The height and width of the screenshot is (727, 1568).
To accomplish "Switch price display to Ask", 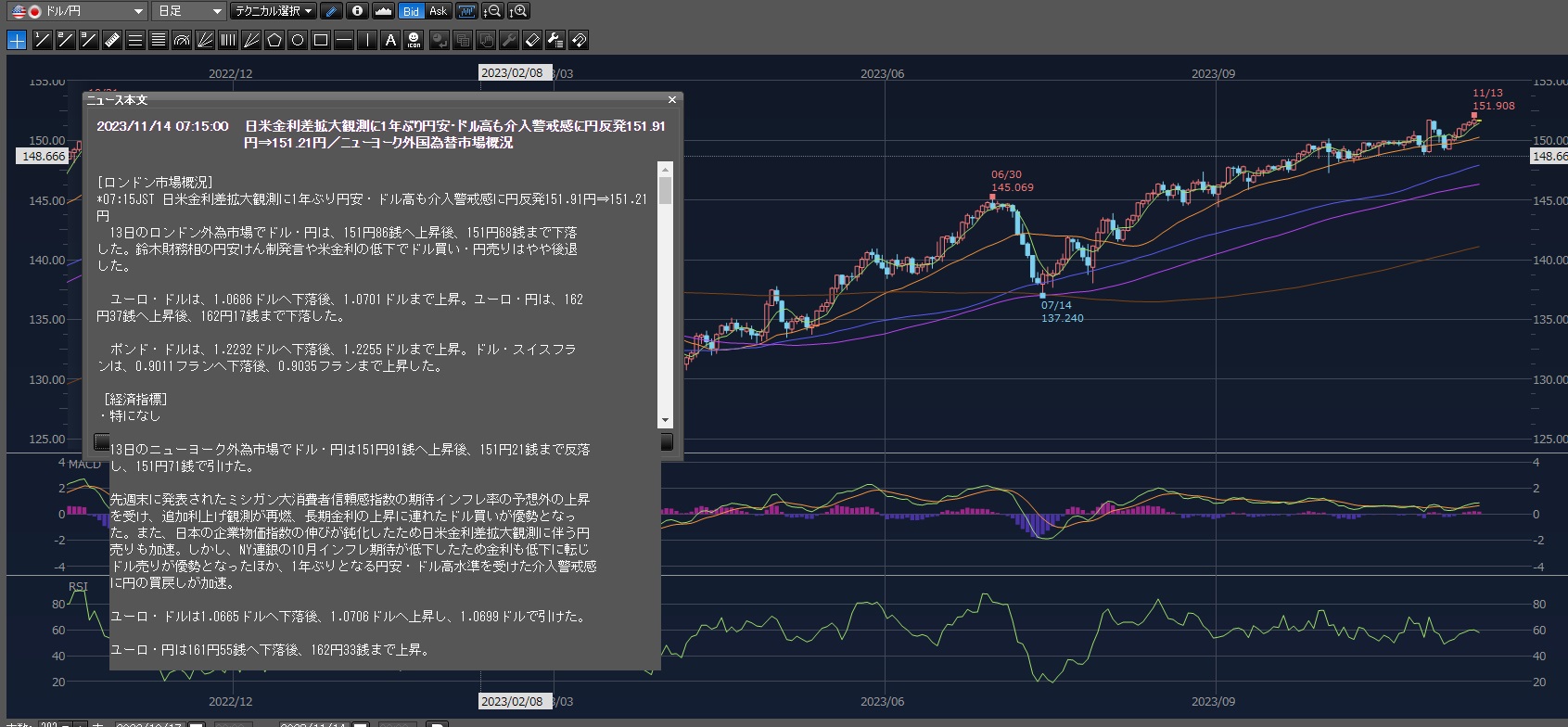I will [x=438, y=11].
